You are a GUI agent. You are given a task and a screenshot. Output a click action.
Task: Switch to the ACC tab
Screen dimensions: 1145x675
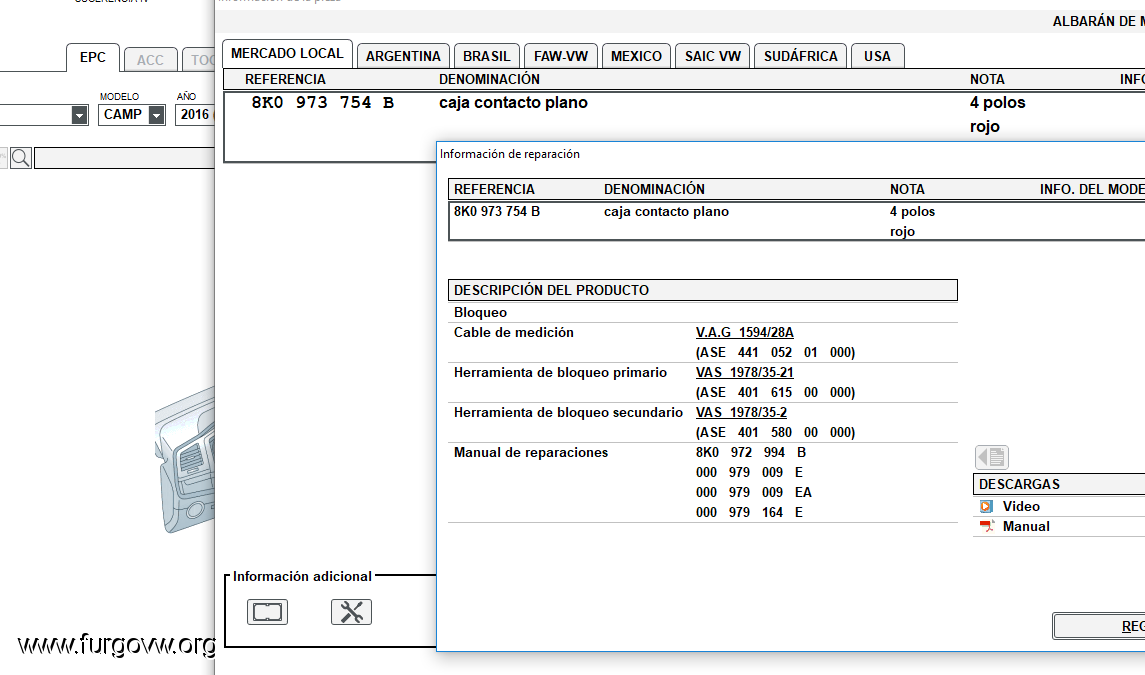click(150, 60)
